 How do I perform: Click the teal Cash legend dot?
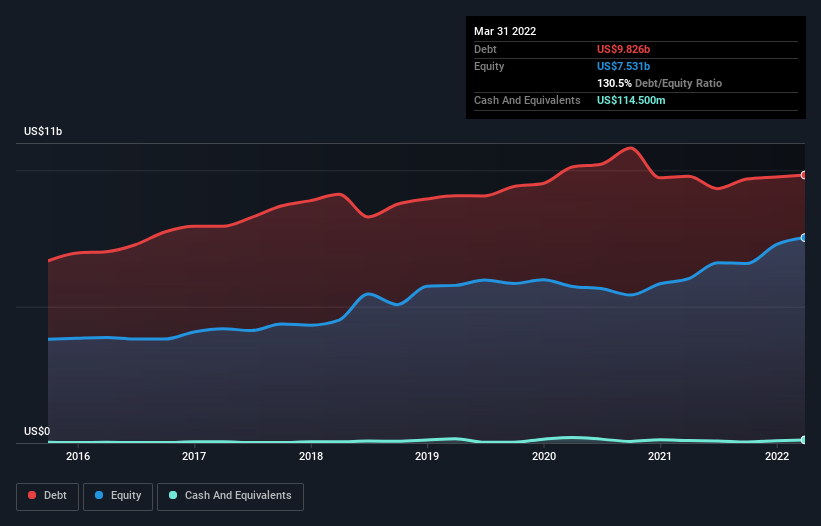[173, 495]
